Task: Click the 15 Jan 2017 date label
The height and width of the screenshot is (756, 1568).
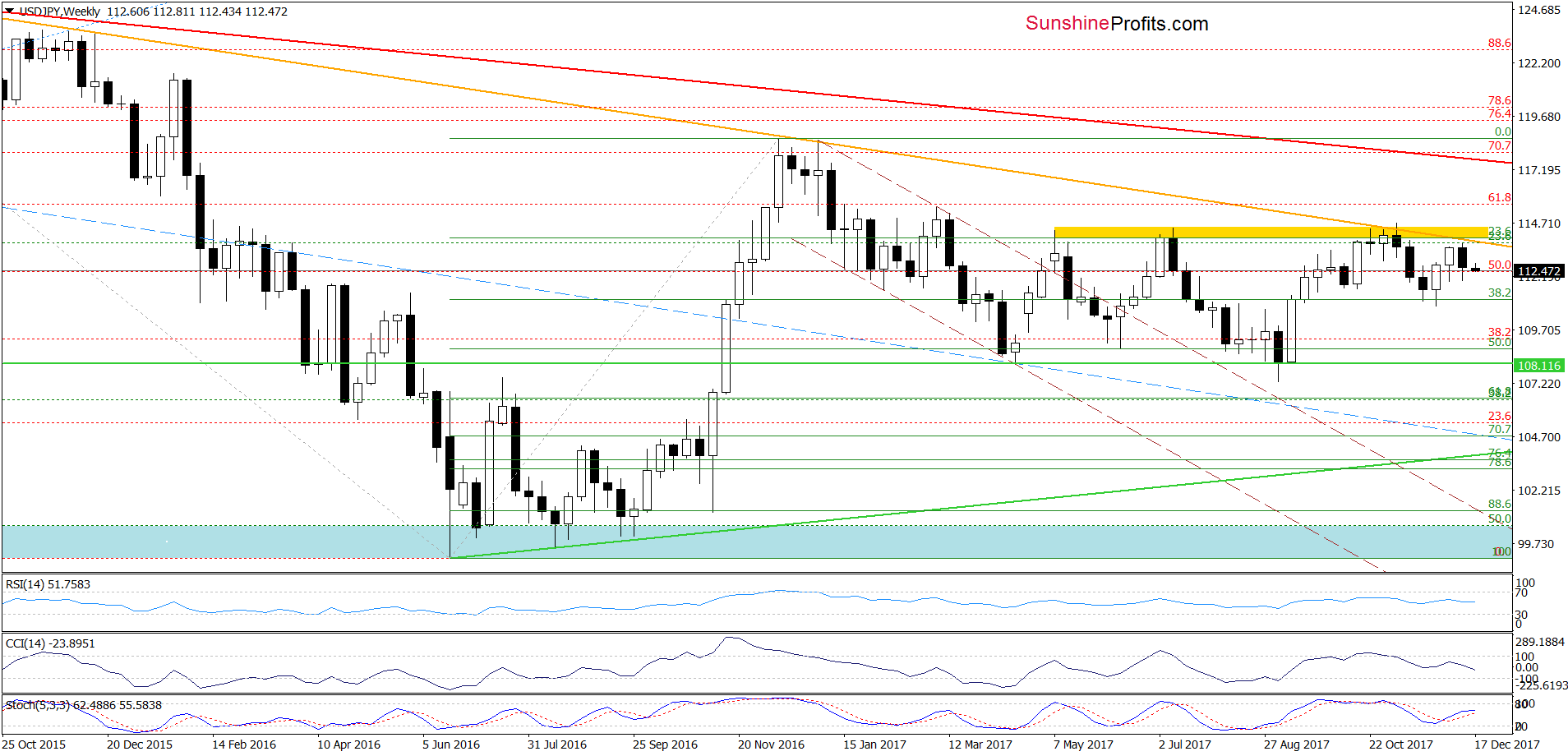Action: point(874,744)
